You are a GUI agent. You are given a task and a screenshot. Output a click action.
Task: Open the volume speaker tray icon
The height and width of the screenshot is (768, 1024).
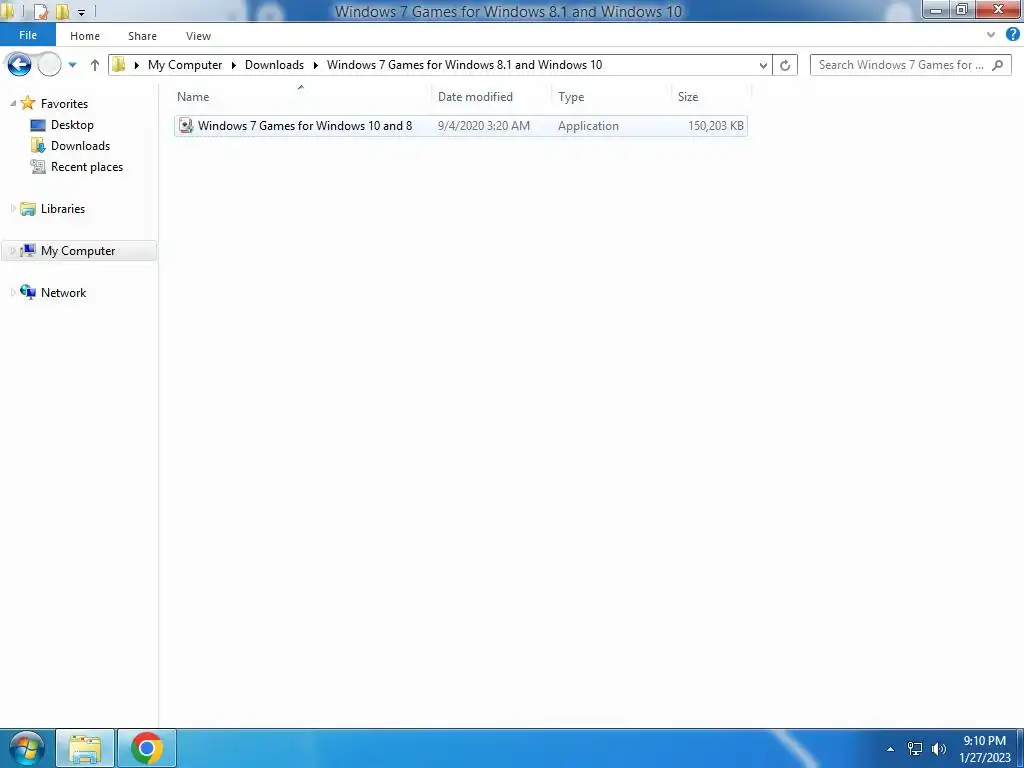(939, 749)
